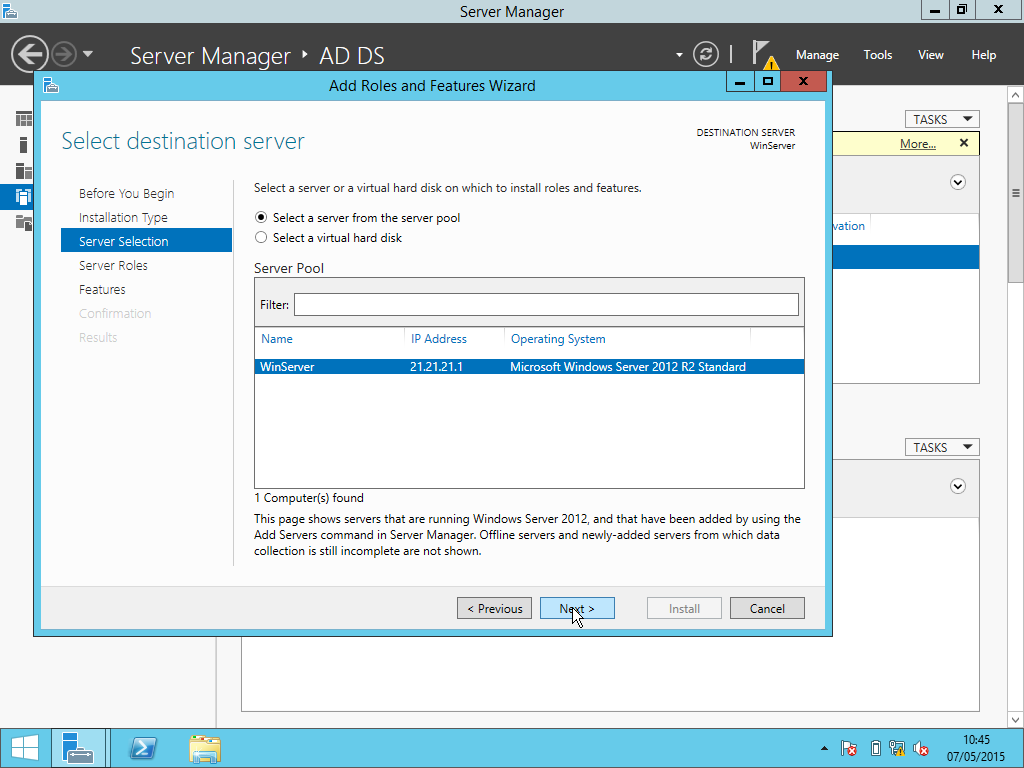Click Server Manager taskbar icon

click(78, 748)
